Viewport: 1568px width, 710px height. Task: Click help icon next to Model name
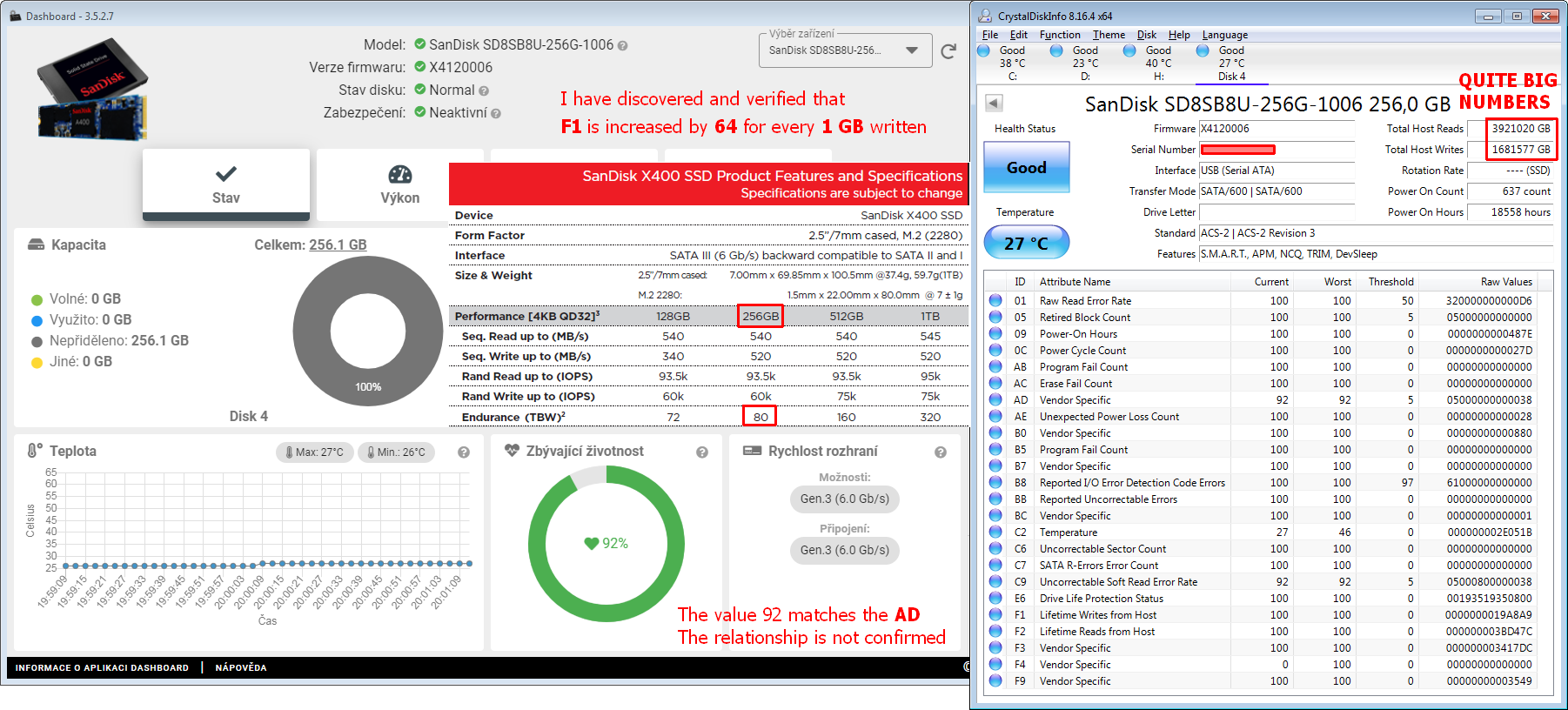coord(622,45)
